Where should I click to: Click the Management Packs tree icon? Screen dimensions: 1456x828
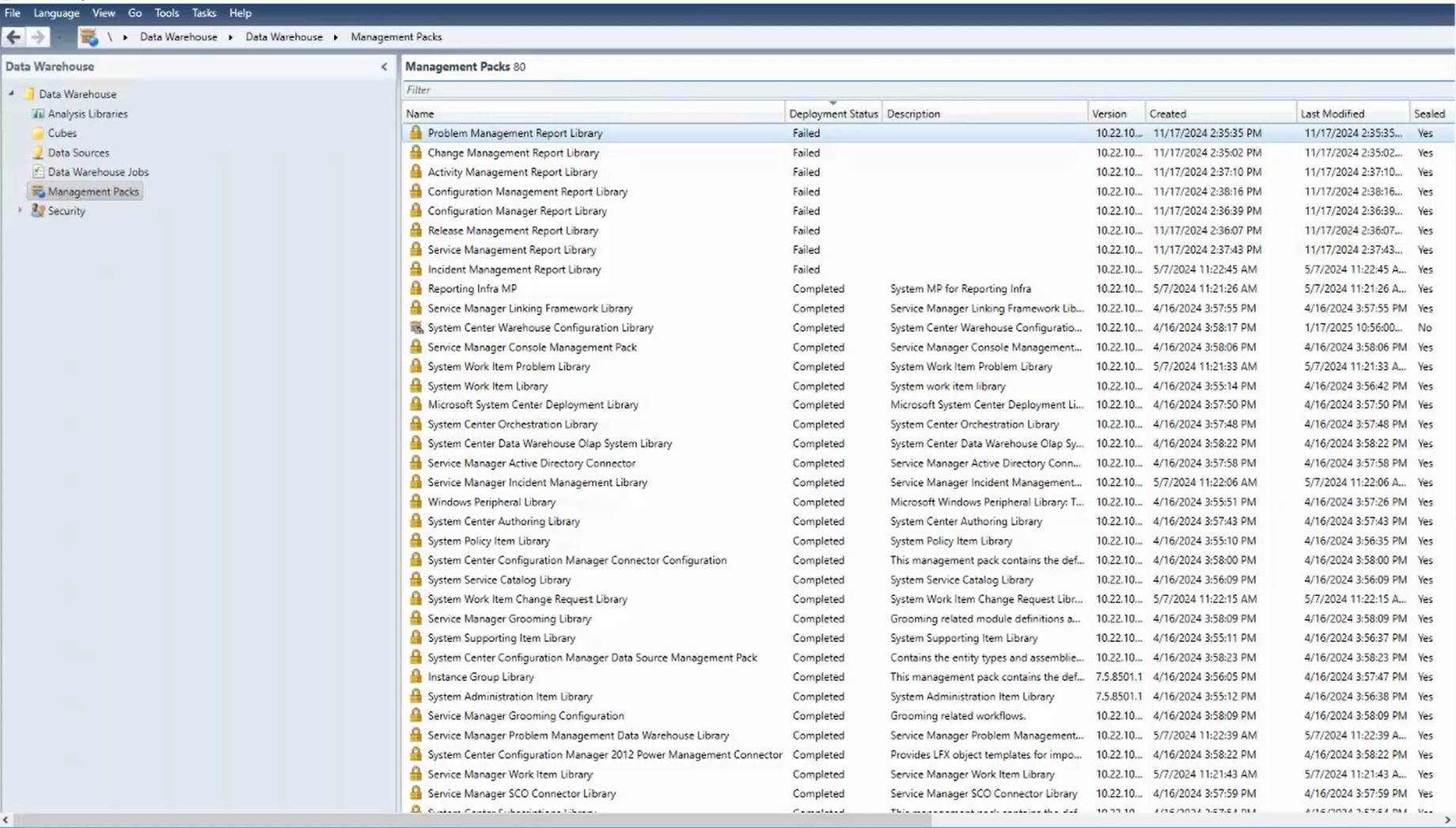tap(38, 192)
